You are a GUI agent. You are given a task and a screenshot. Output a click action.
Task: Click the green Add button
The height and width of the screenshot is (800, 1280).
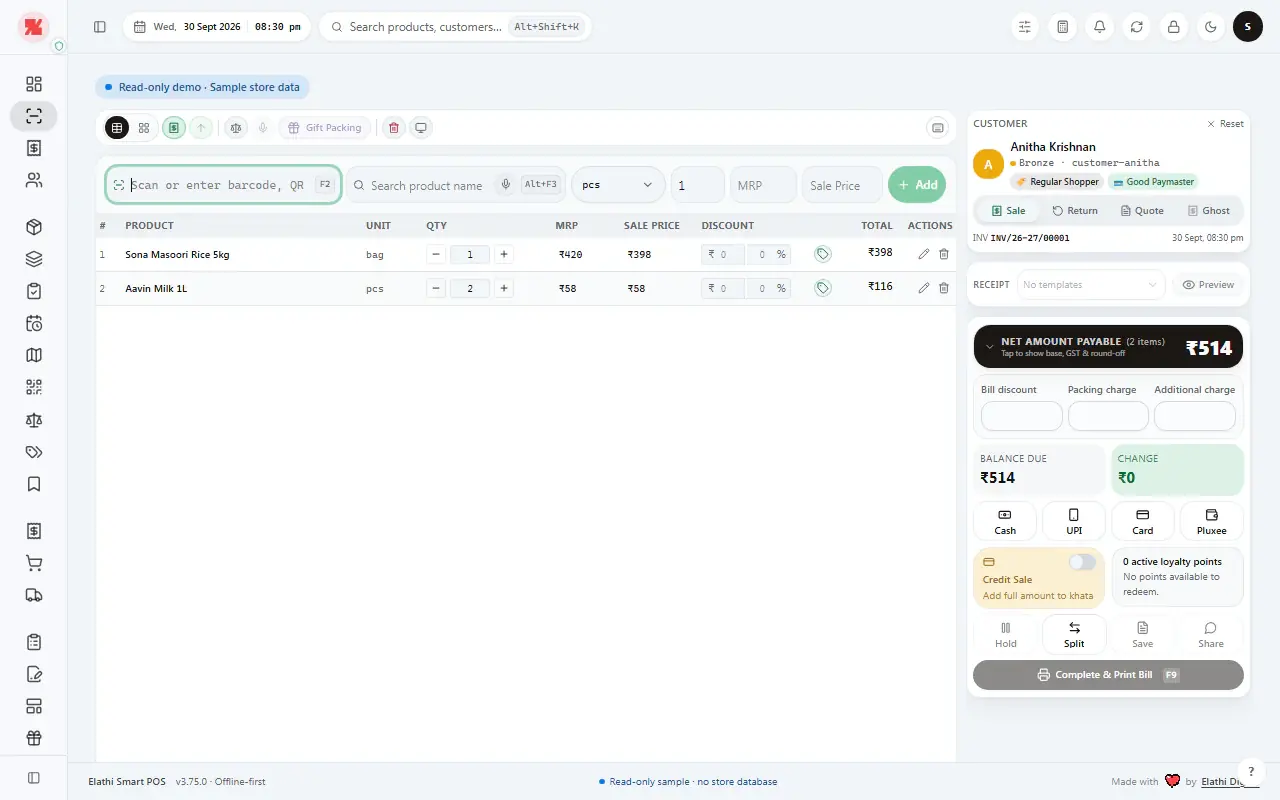(917, 185)
